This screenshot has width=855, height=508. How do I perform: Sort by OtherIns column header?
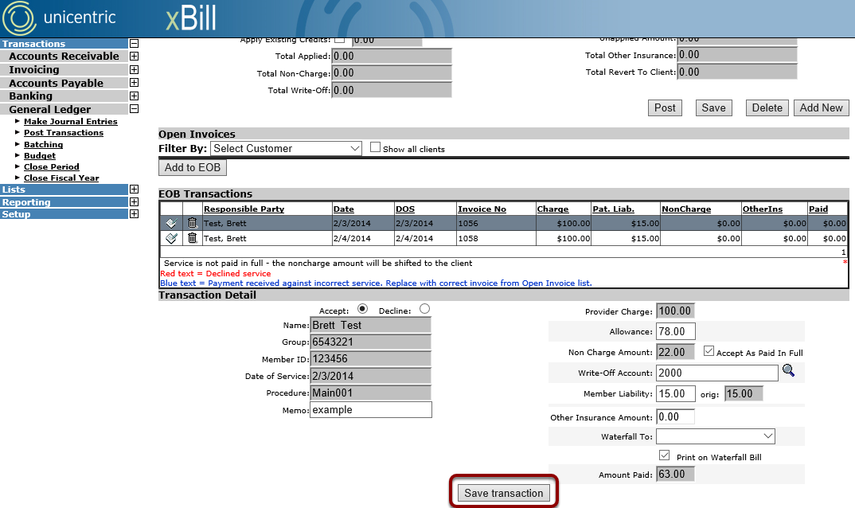pos(762,209)
